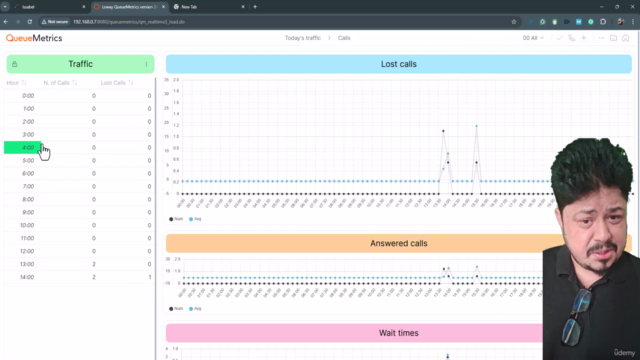This screenshot has height=360, width=640.
Task: Open the browser extensions puzzle icon
Action: 603,22
